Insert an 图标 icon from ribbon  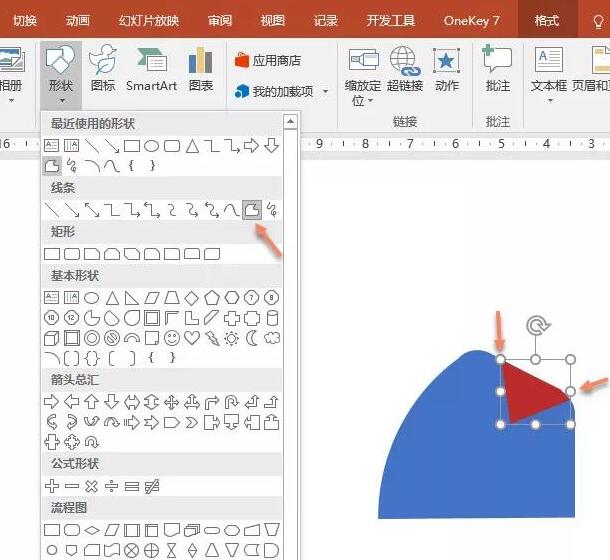tap(102, 68)
